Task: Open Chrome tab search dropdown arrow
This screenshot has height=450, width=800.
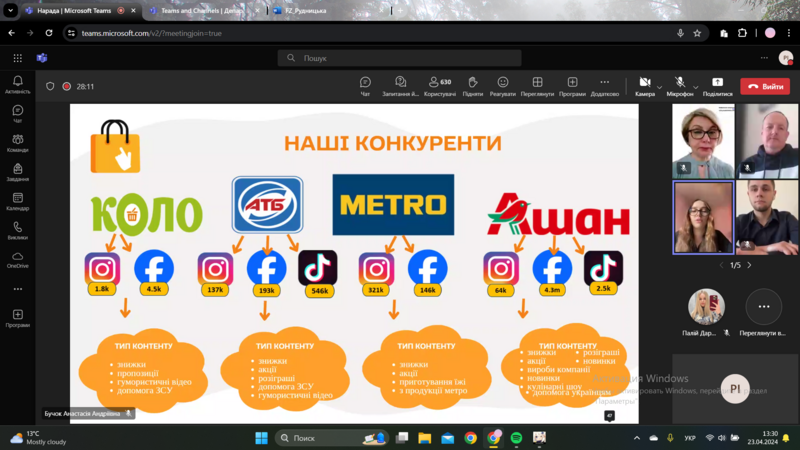Action: point(10,10)
